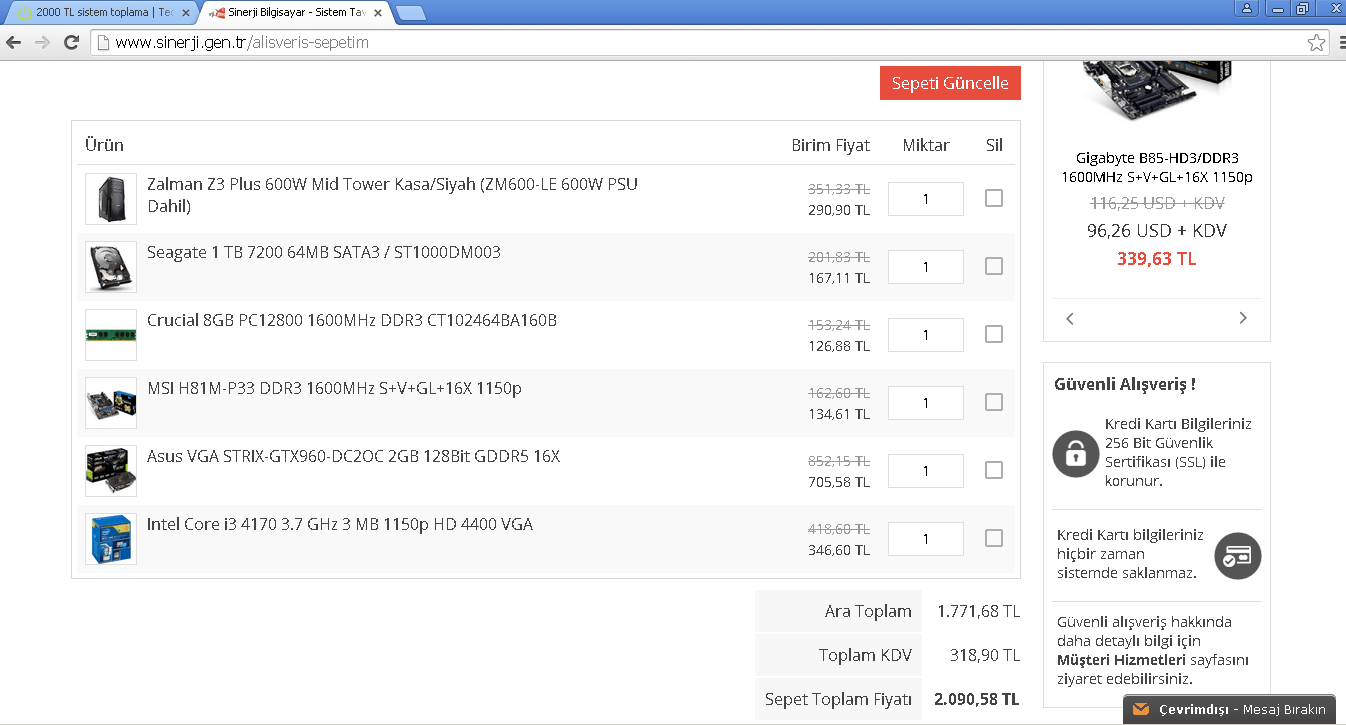1346x725 pixels.
Task: Go back with the browser back arrow
Action: [x=14, y=42]
